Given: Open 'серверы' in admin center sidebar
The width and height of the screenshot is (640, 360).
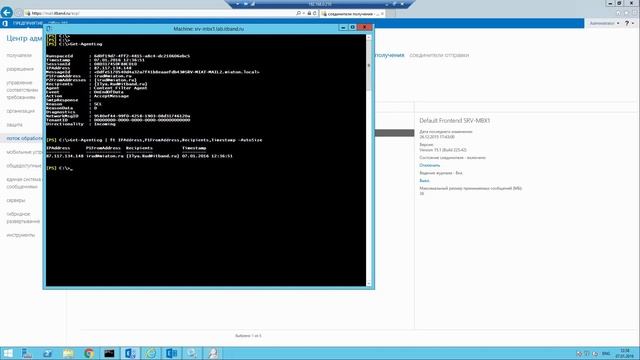Looking at the screenshot, I should (16, 200).
